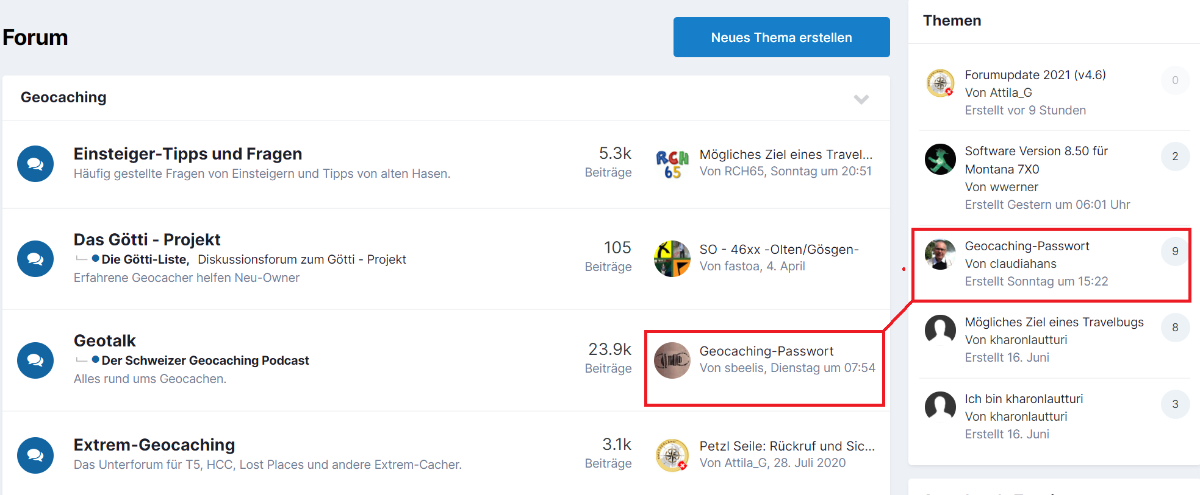Collapse the Geocaching category with chevron
This screenshot has width=1200, height=495.
(861, 99)
